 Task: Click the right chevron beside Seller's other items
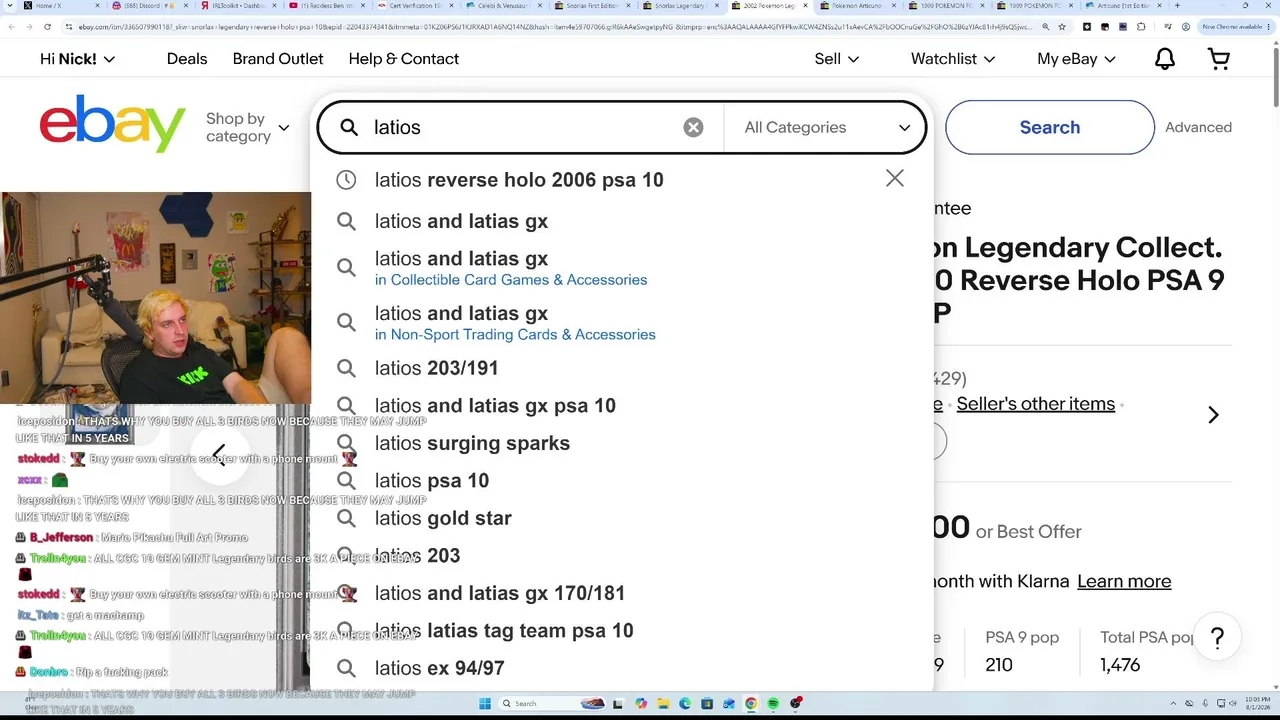[x=1213, y=415]
